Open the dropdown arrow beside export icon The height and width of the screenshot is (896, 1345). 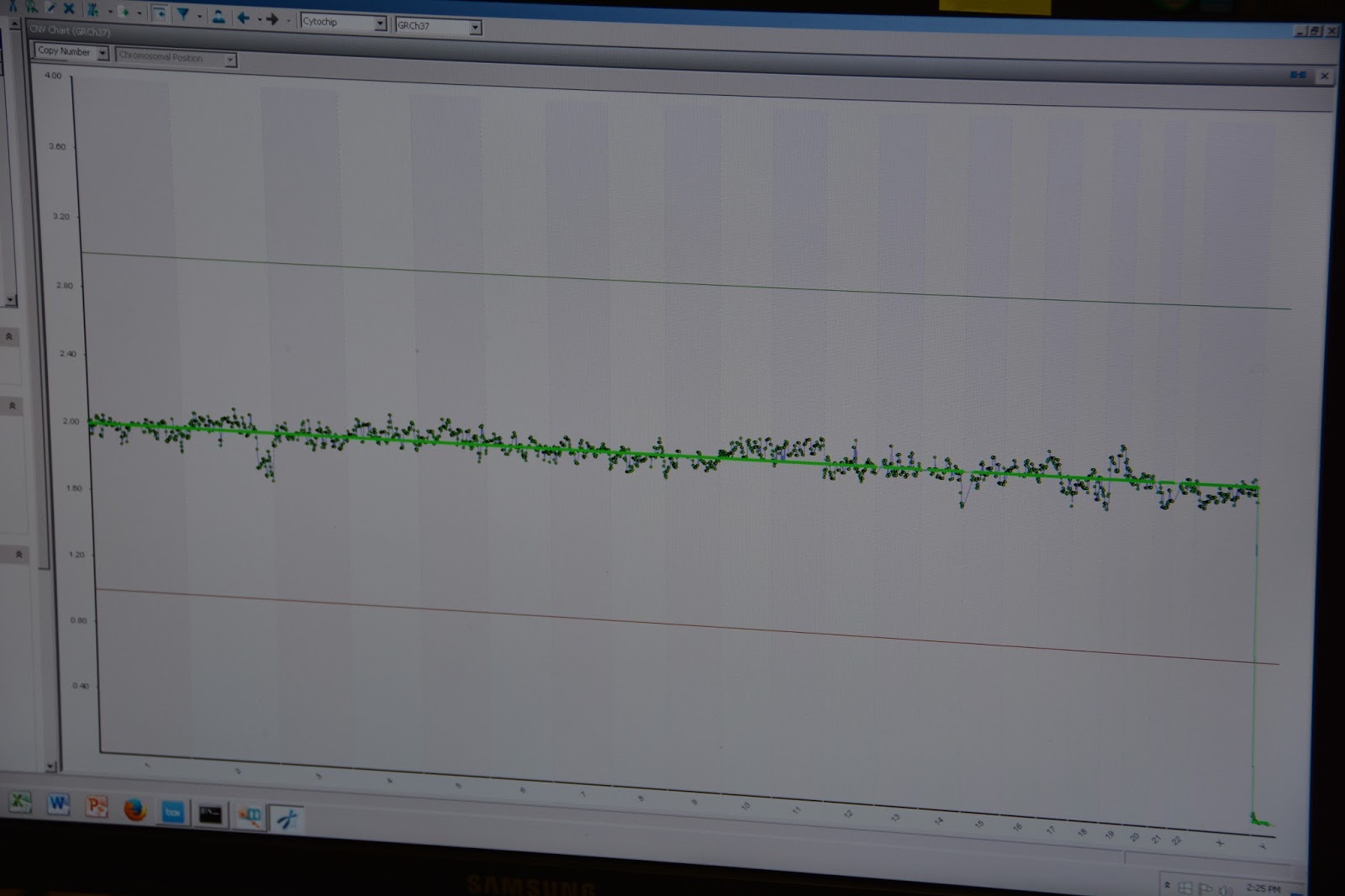140,13
